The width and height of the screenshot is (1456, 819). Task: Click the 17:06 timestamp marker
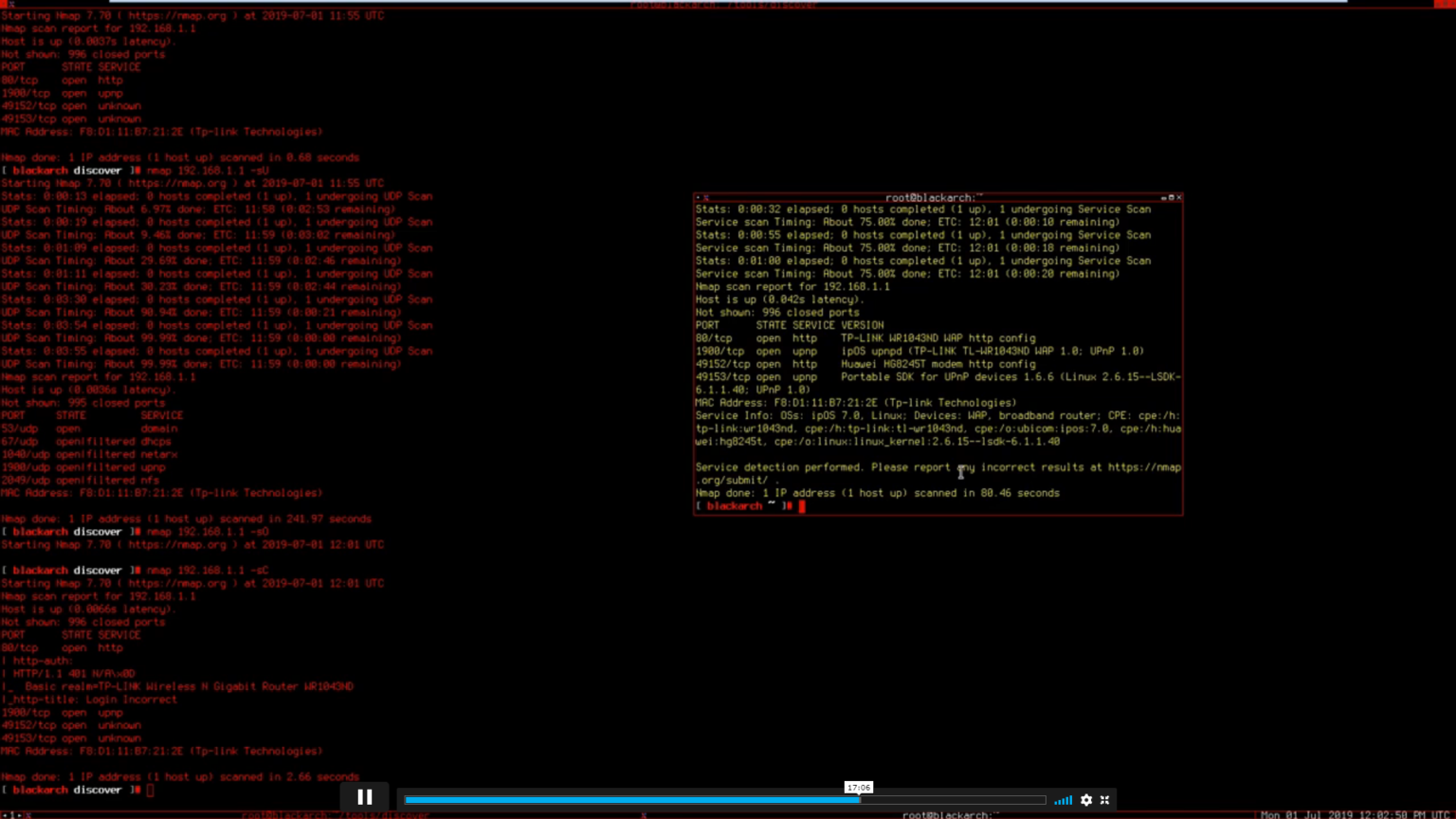coord(859,788)
